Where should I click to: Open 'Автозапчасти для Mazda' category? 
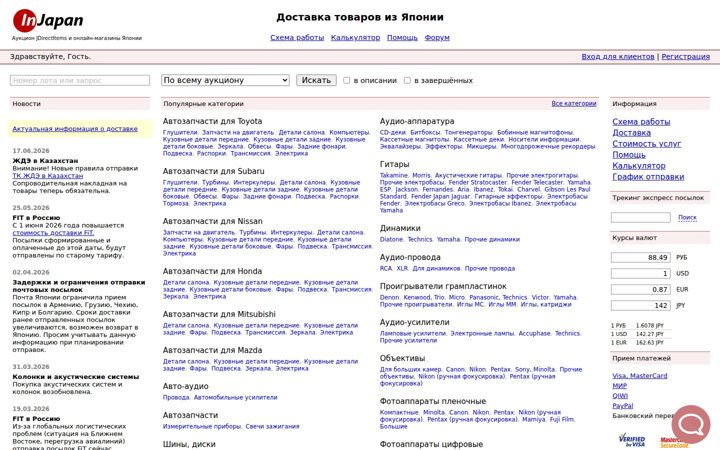[212, 350]
